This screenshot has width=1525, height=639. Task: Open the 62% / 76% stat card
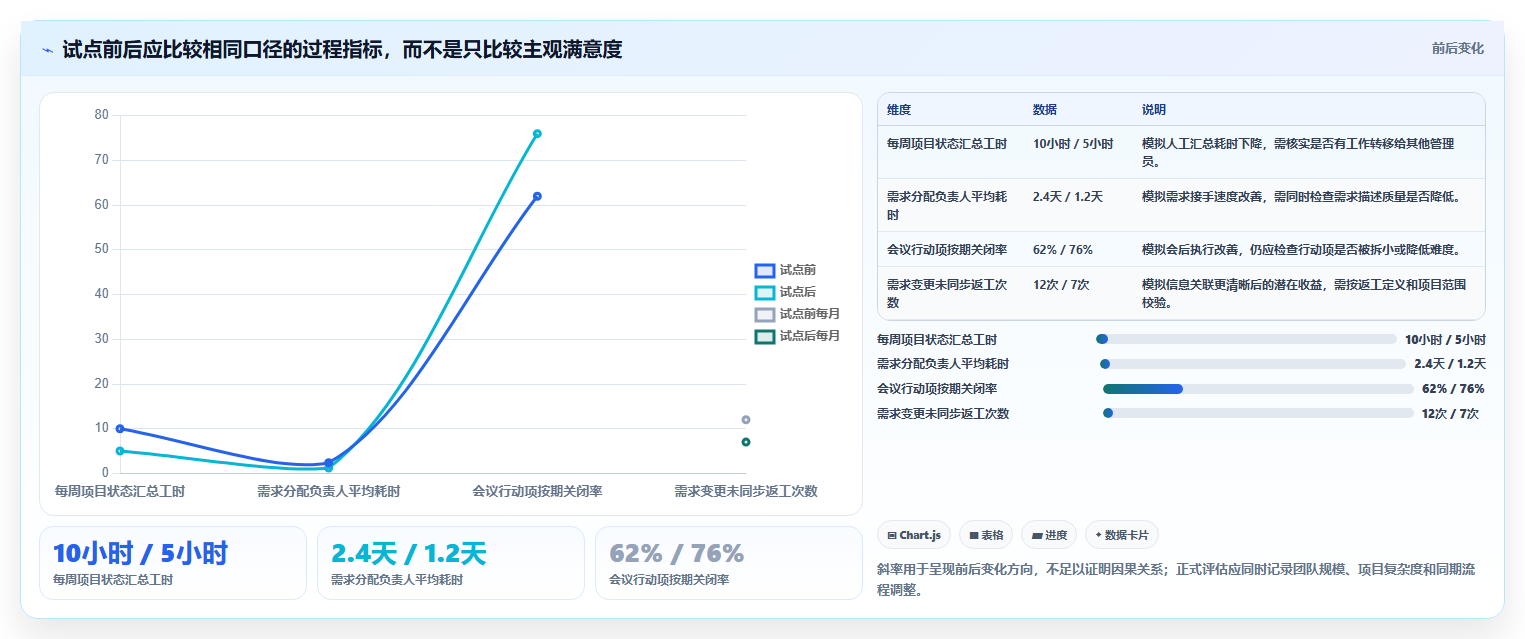point(728,563)
